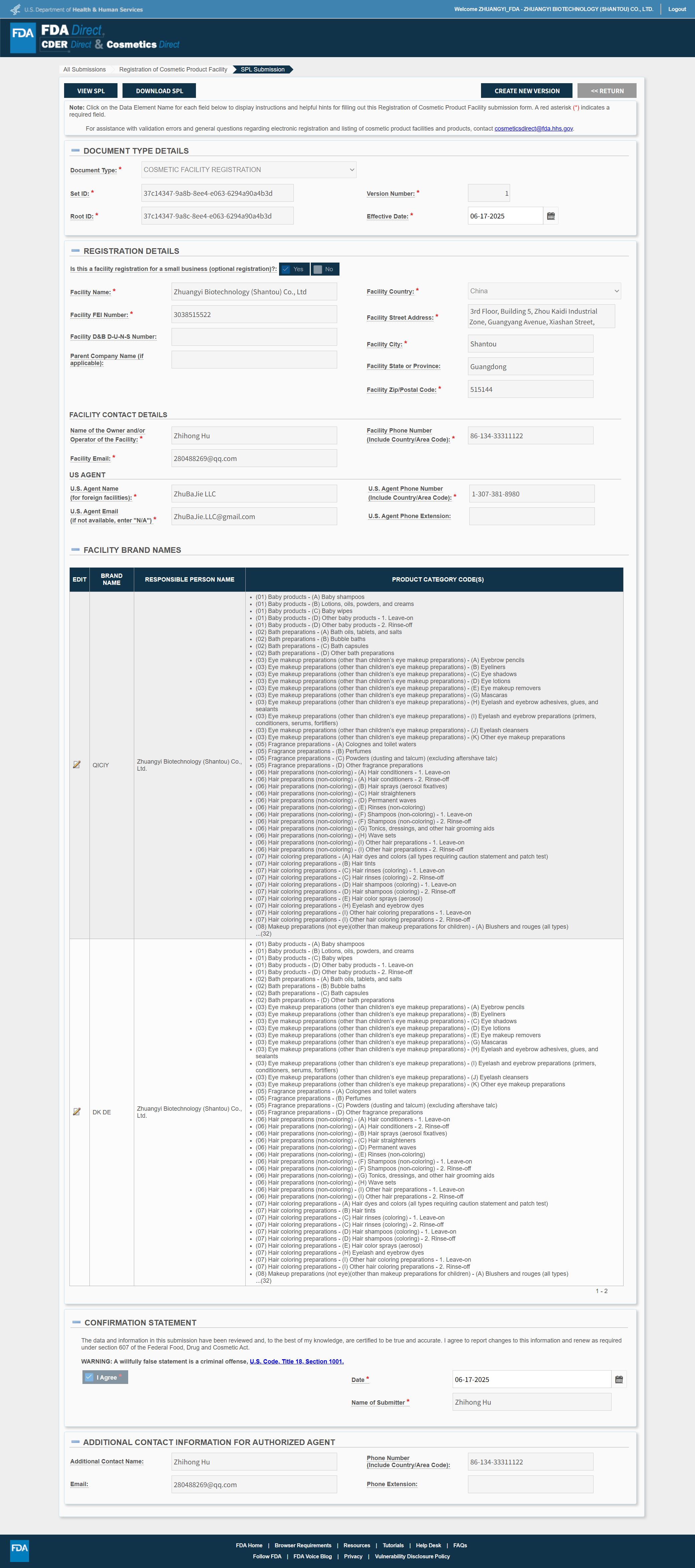Open the Facility Country dropdown
The width and height of the screenshot is (695, 1568).
(x=544, y=291)
